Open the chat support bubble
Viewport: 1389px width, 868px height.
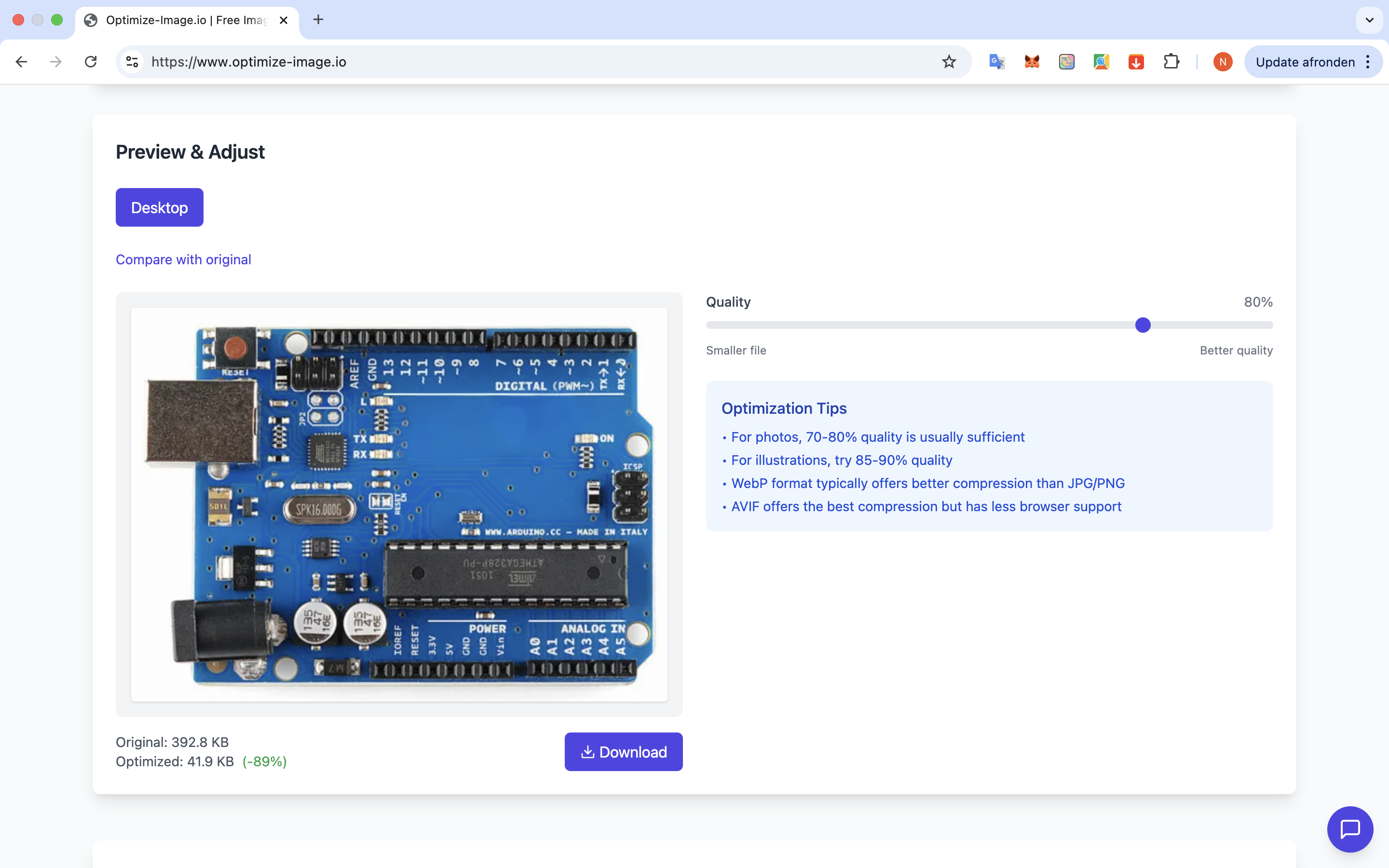(x=1350, y=829)
